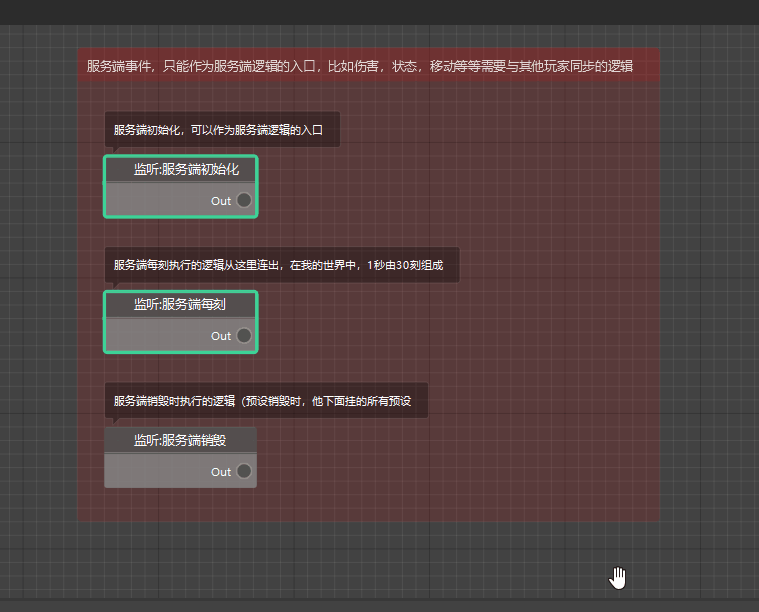This screenshot has width=759, height=612.
Task: Click empty red group area below 服务端销毁 node
Action: [x=180, y=505]
